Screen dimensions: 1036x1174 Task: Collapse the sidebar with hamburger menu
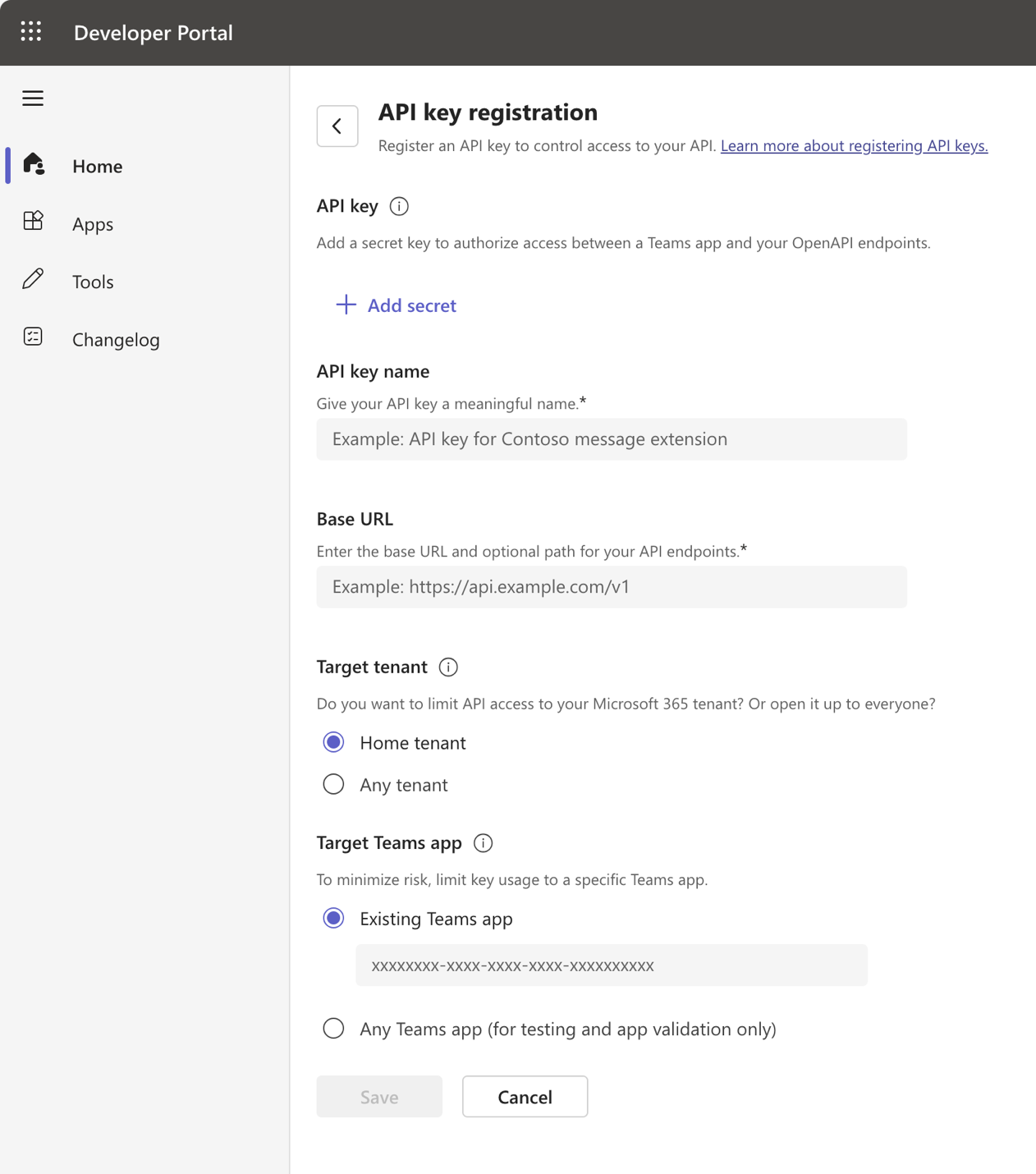pos(33,99)
